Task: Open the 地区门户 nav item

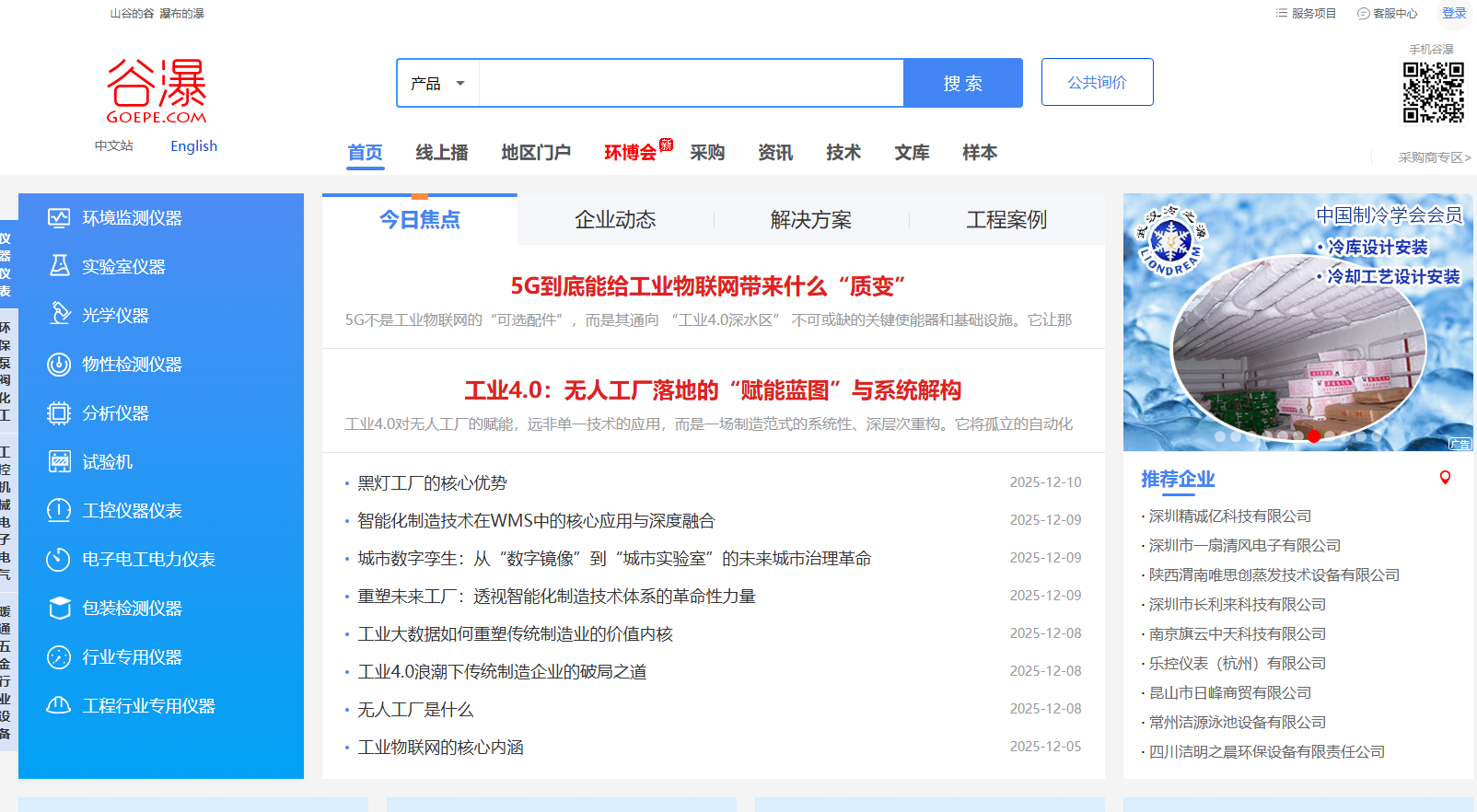Action: coord(536,153)
